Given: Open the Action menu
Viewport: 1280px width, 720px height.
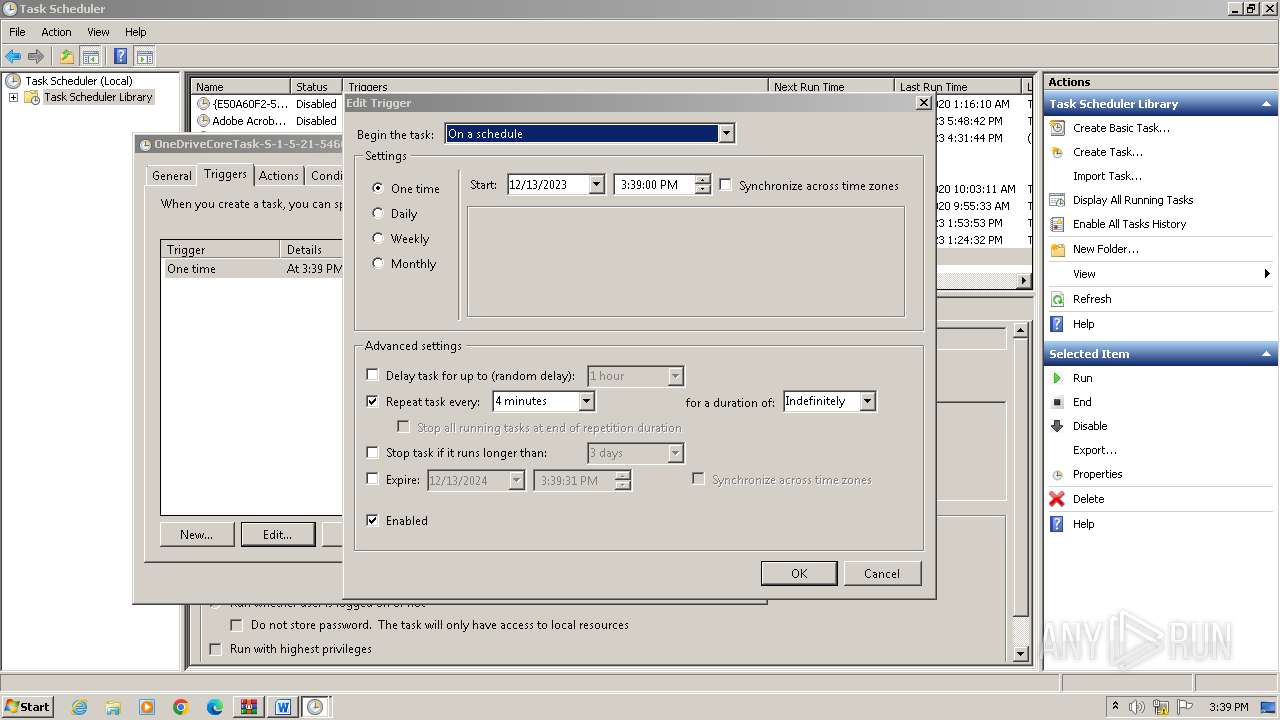Looking at the screenshot, I should click(56, 32).
